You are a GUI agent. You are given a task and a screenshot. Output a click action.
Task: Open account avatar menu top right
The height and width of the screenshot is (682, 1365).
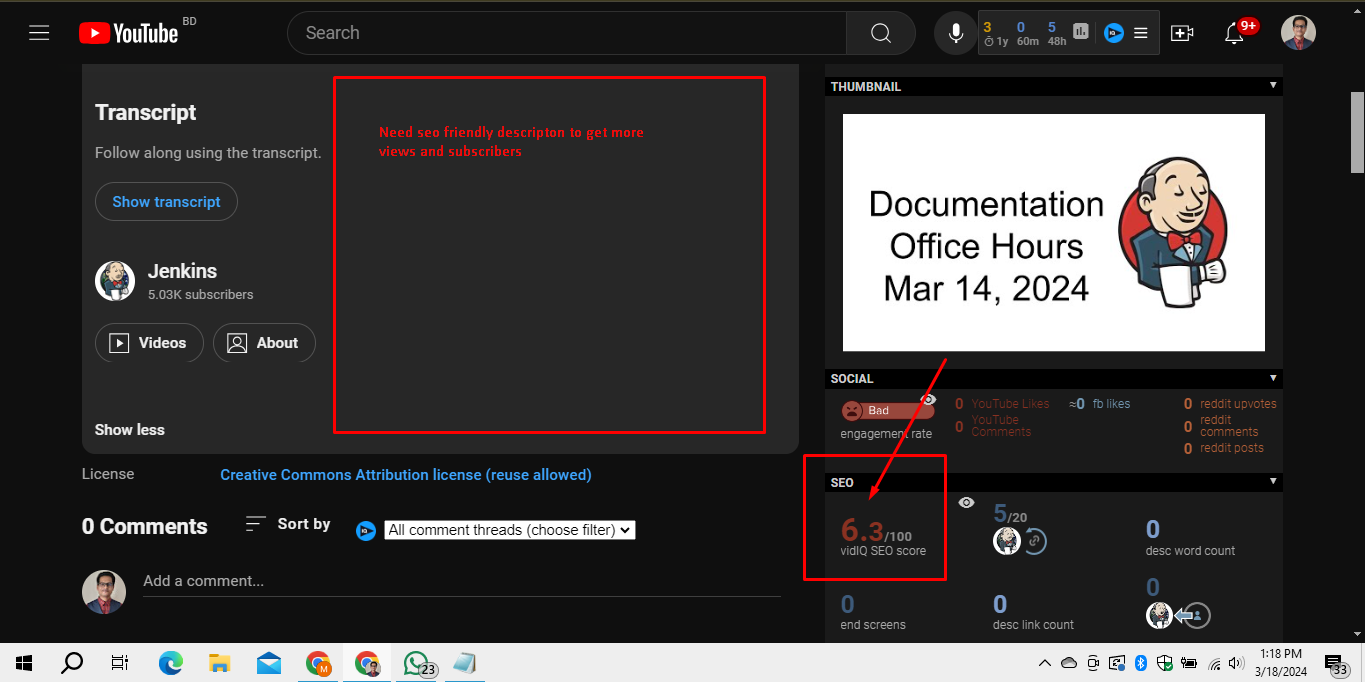[x=1298, y=33]
